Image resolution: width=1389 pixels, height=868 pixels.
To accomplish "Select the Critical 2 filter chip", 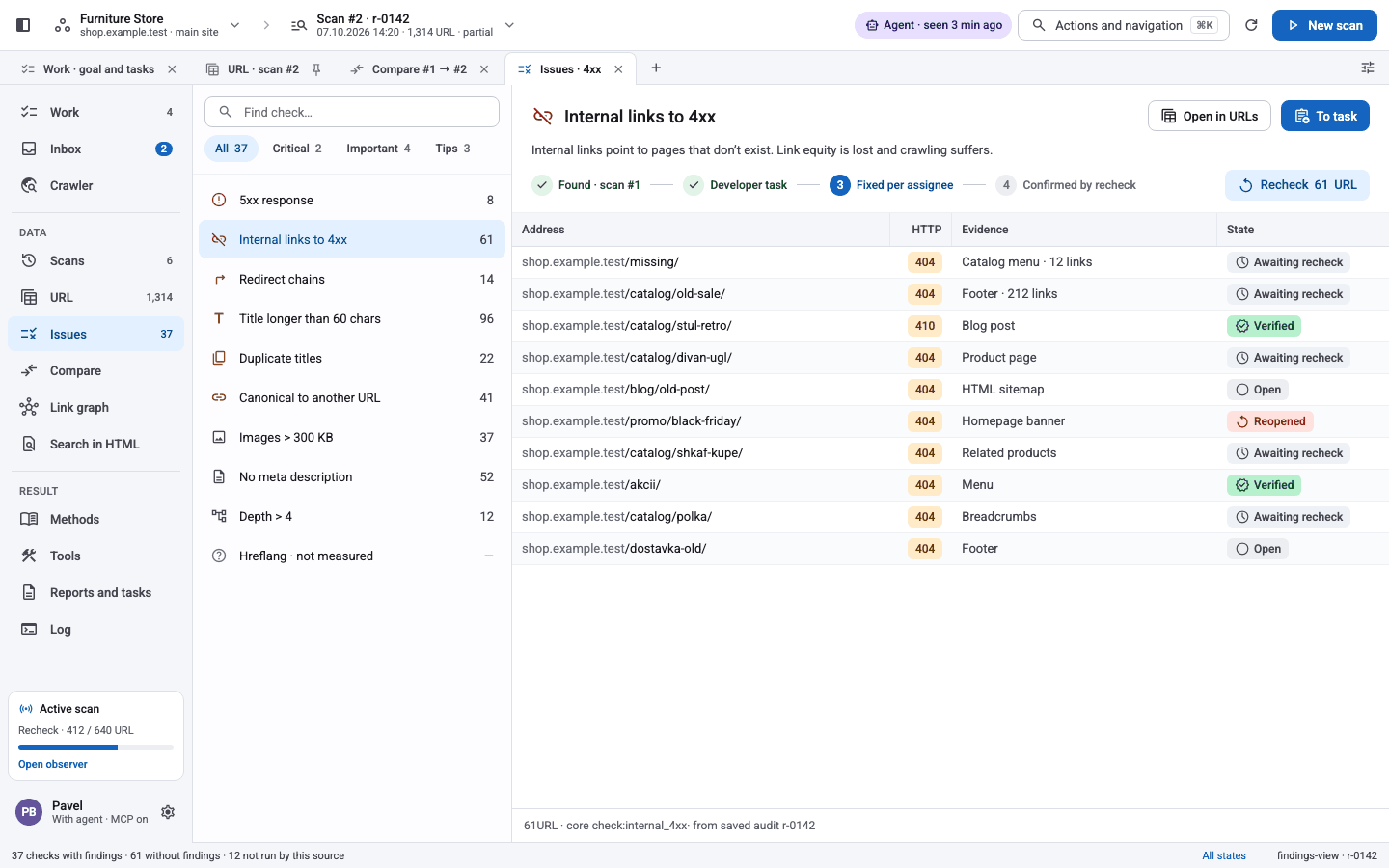I will [x=297, y=149].
